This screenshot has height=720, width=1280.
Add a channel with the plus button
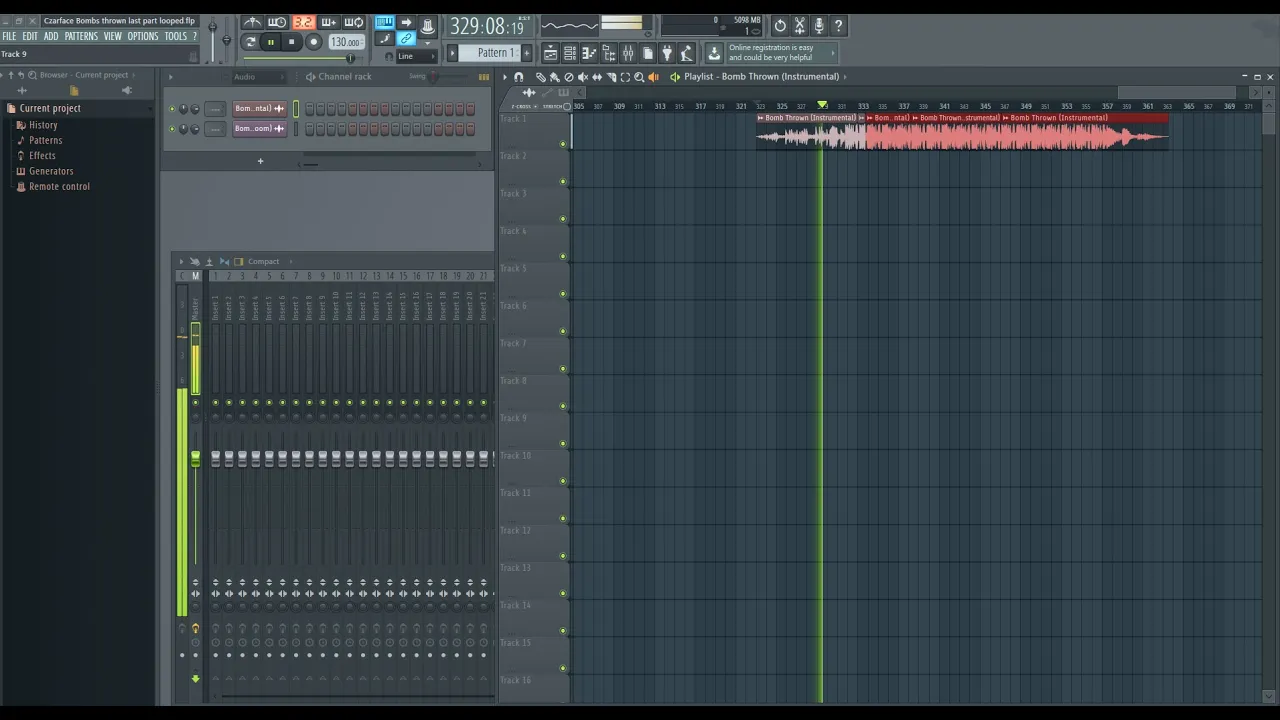click(260, 161)
